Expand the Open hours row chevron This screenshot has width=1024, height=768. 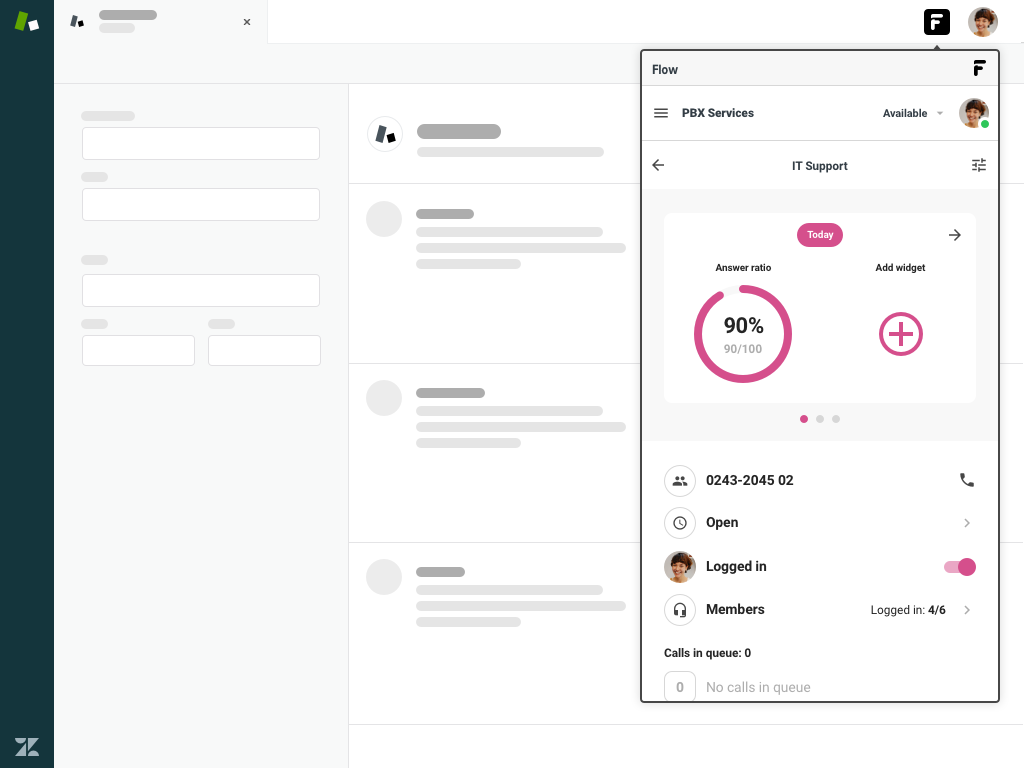tap(967, 523)
